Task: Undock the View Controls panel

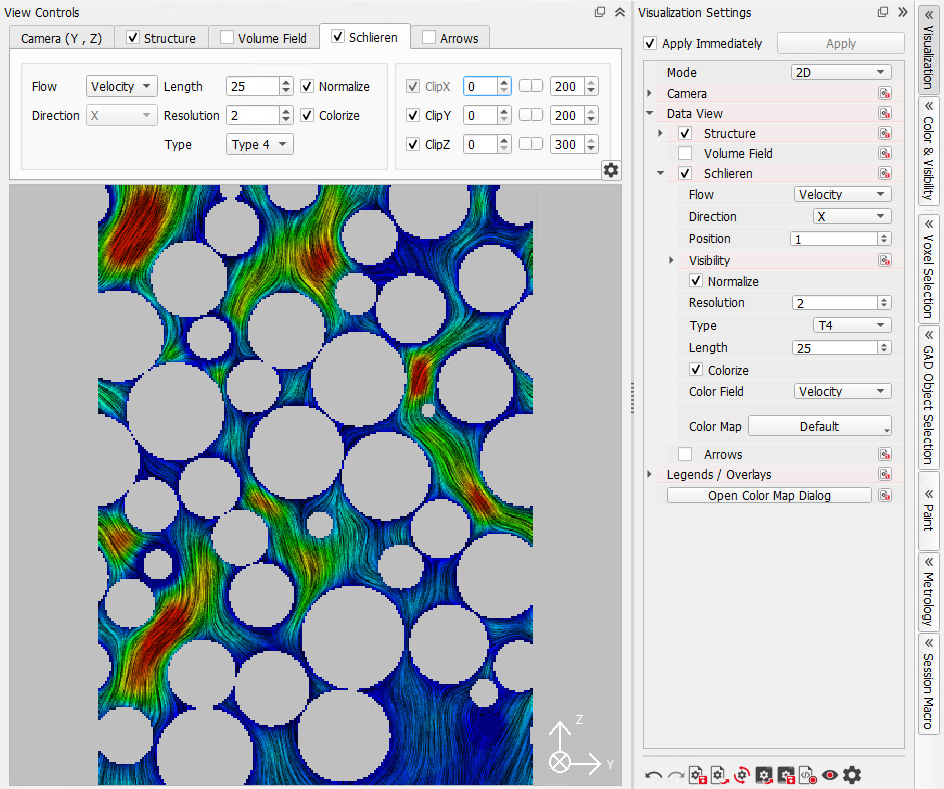Action: pyautogui.click(x=600, y=12)
